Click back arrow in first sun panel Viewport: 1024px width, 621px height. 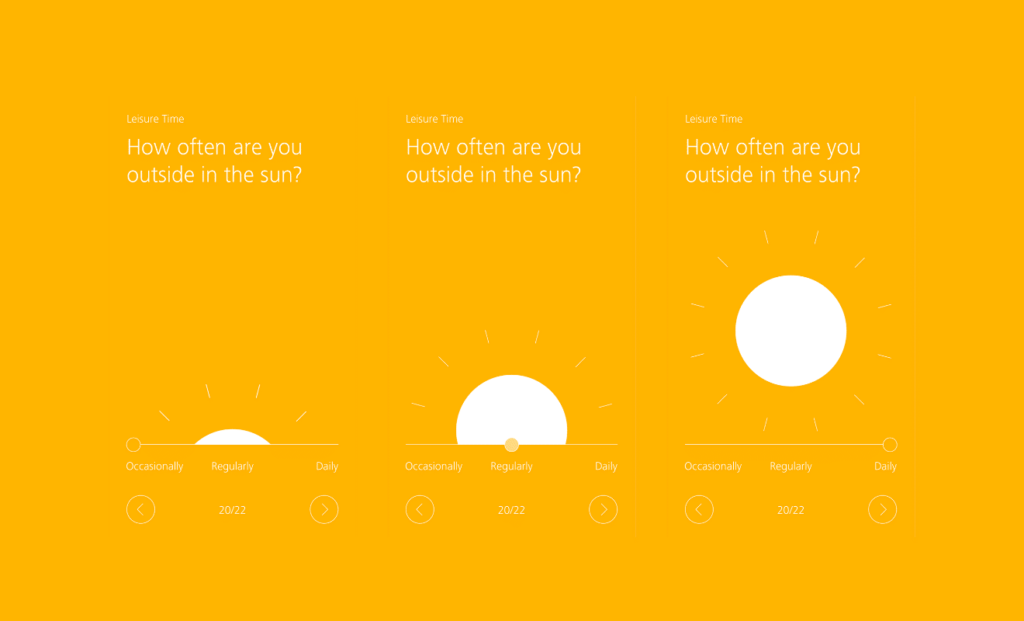[140, 509]
